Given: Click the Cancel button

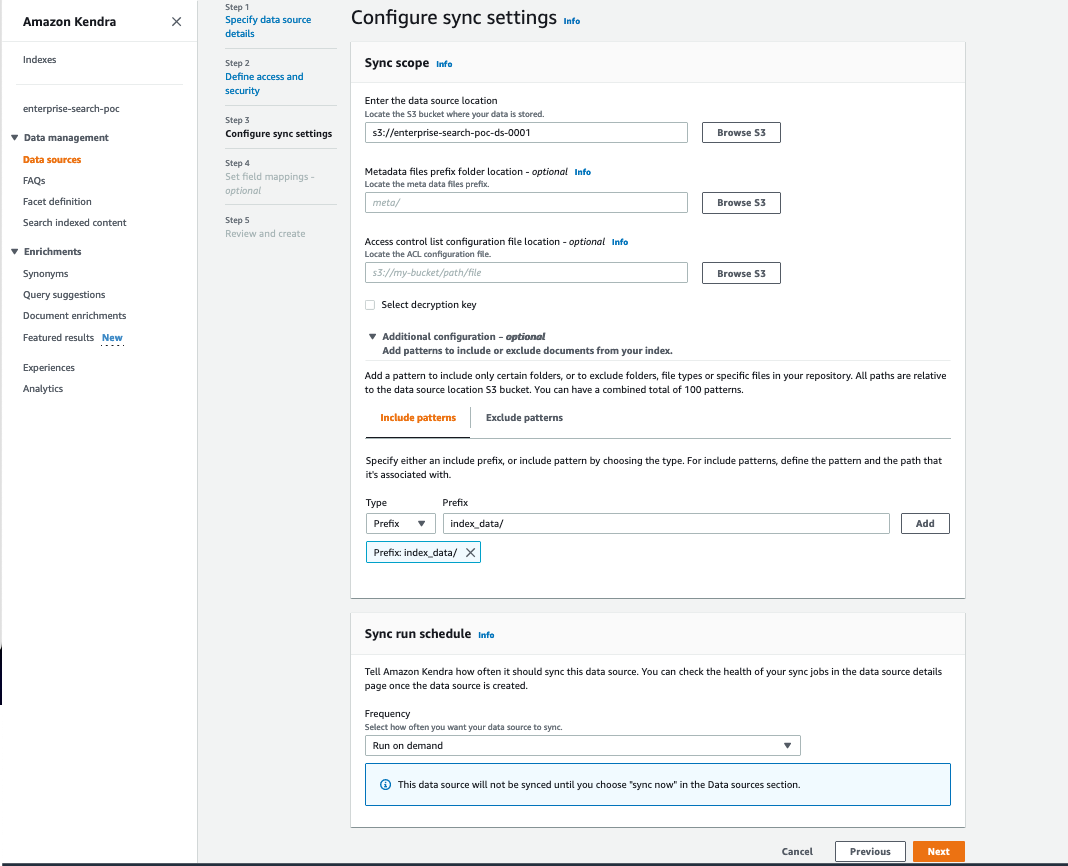Looking at the screenshot, I should pos(797,852).
